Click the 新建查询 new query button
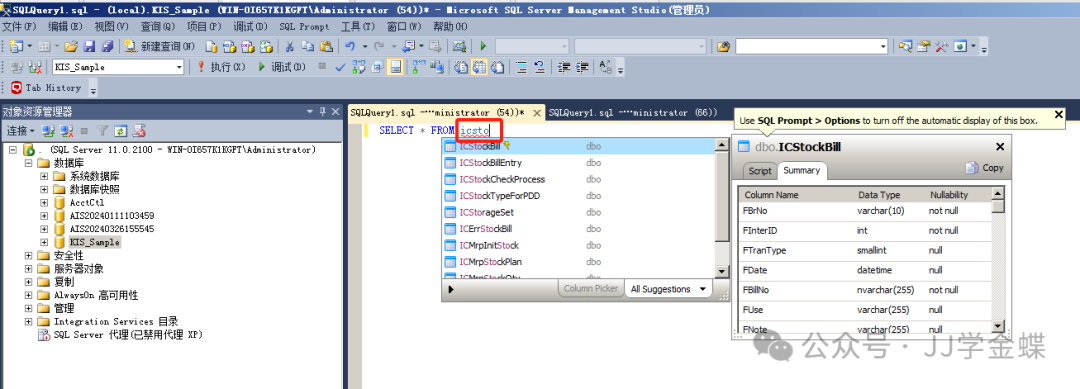 pyautogui.click(x=160, y=46)
